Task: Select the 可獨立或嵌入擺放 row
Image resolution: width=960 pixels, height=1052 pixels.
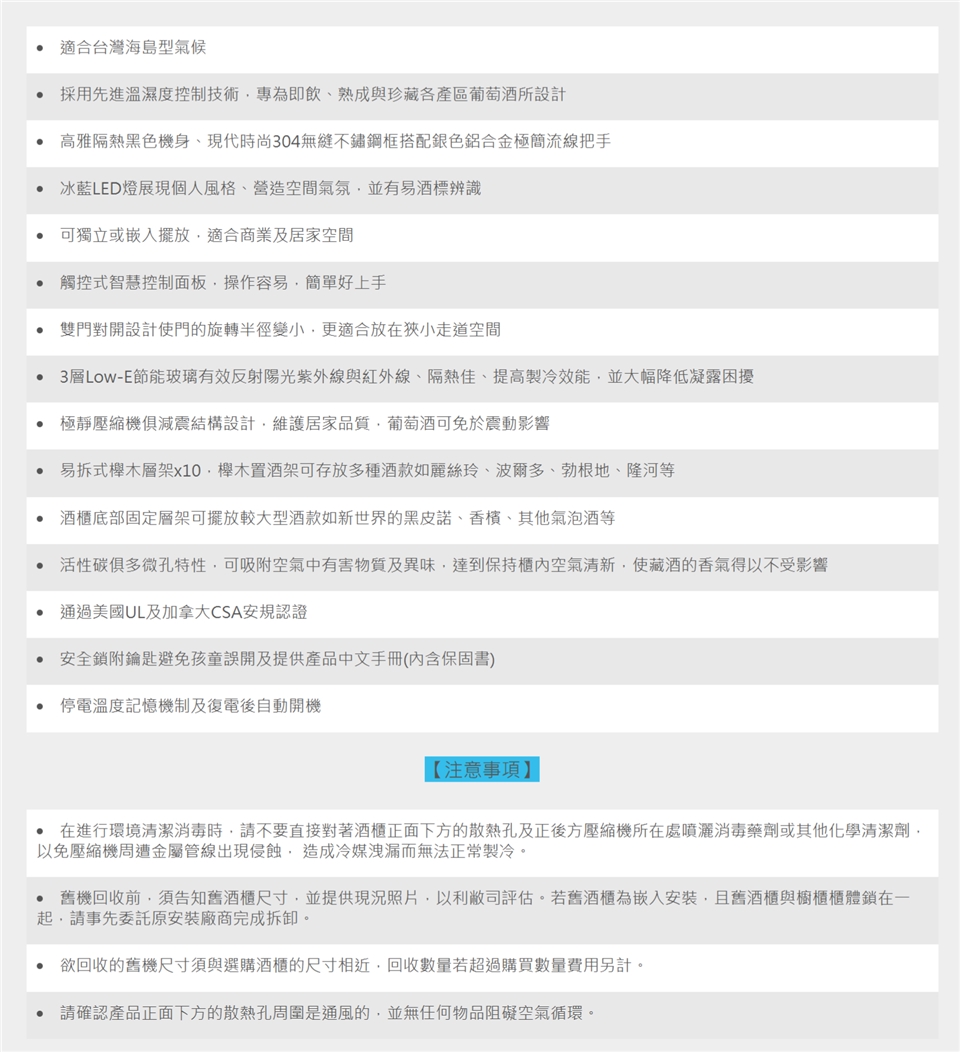Action: click(206, 236)
